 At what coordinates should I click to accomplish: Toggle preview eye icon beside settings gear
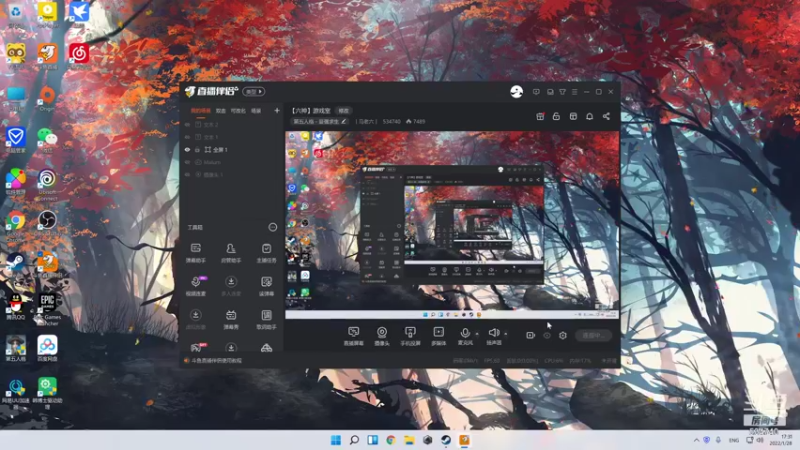[547, 335]
